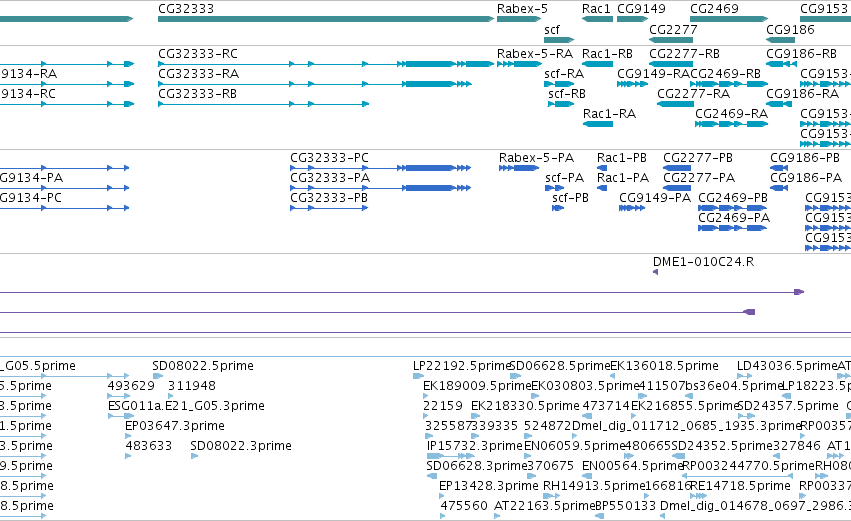Click protein label Rac1-PA
851x521 pixels.
pos(623,179)
